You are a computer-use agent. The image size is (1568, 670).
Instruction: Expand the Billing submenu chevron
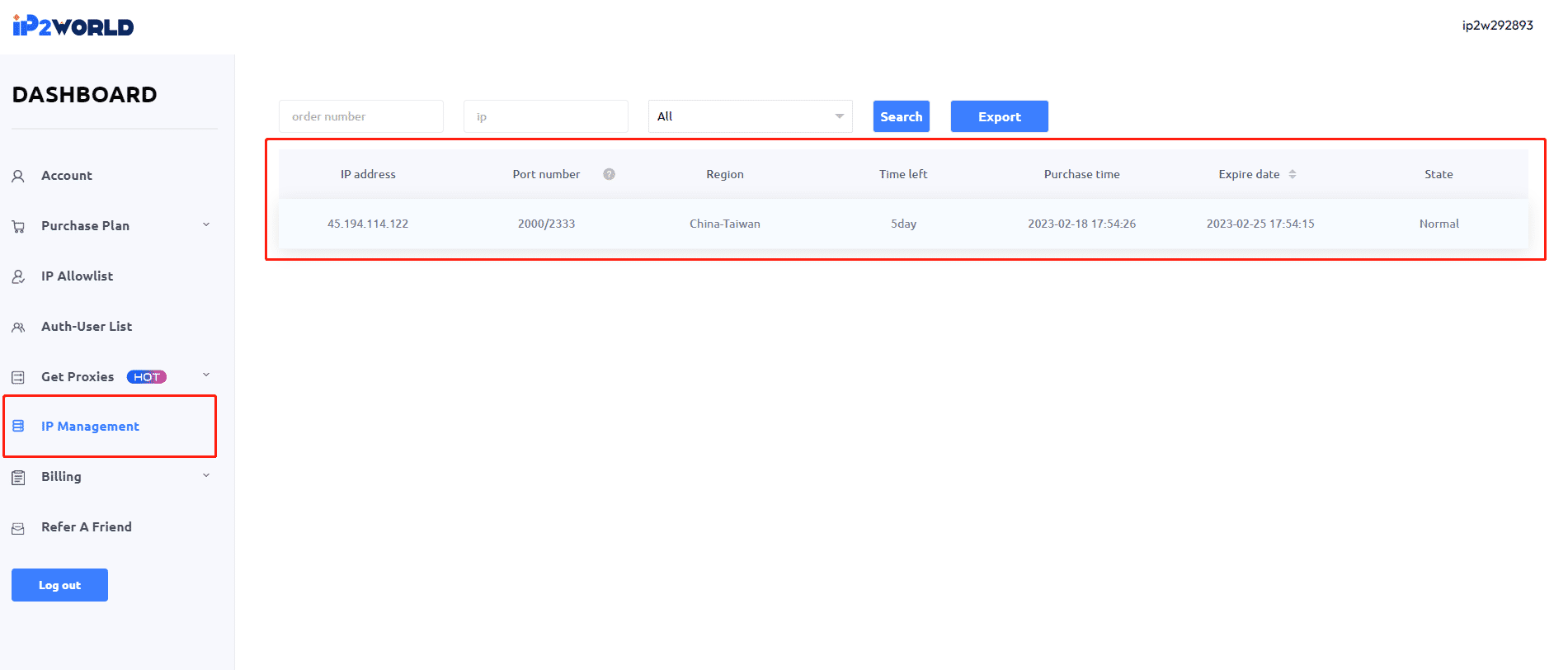[206, 475]
